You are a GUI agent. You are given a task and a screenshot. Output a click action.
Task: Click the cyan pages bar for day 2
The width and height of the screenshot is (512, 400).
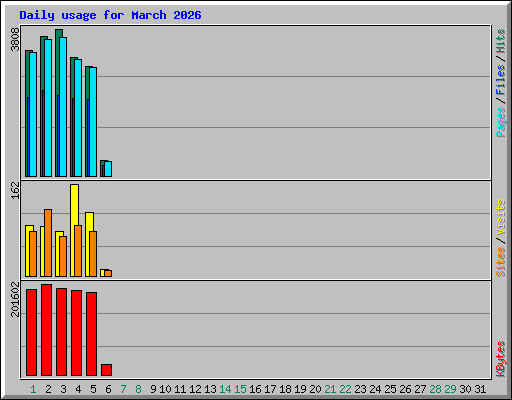48,108
